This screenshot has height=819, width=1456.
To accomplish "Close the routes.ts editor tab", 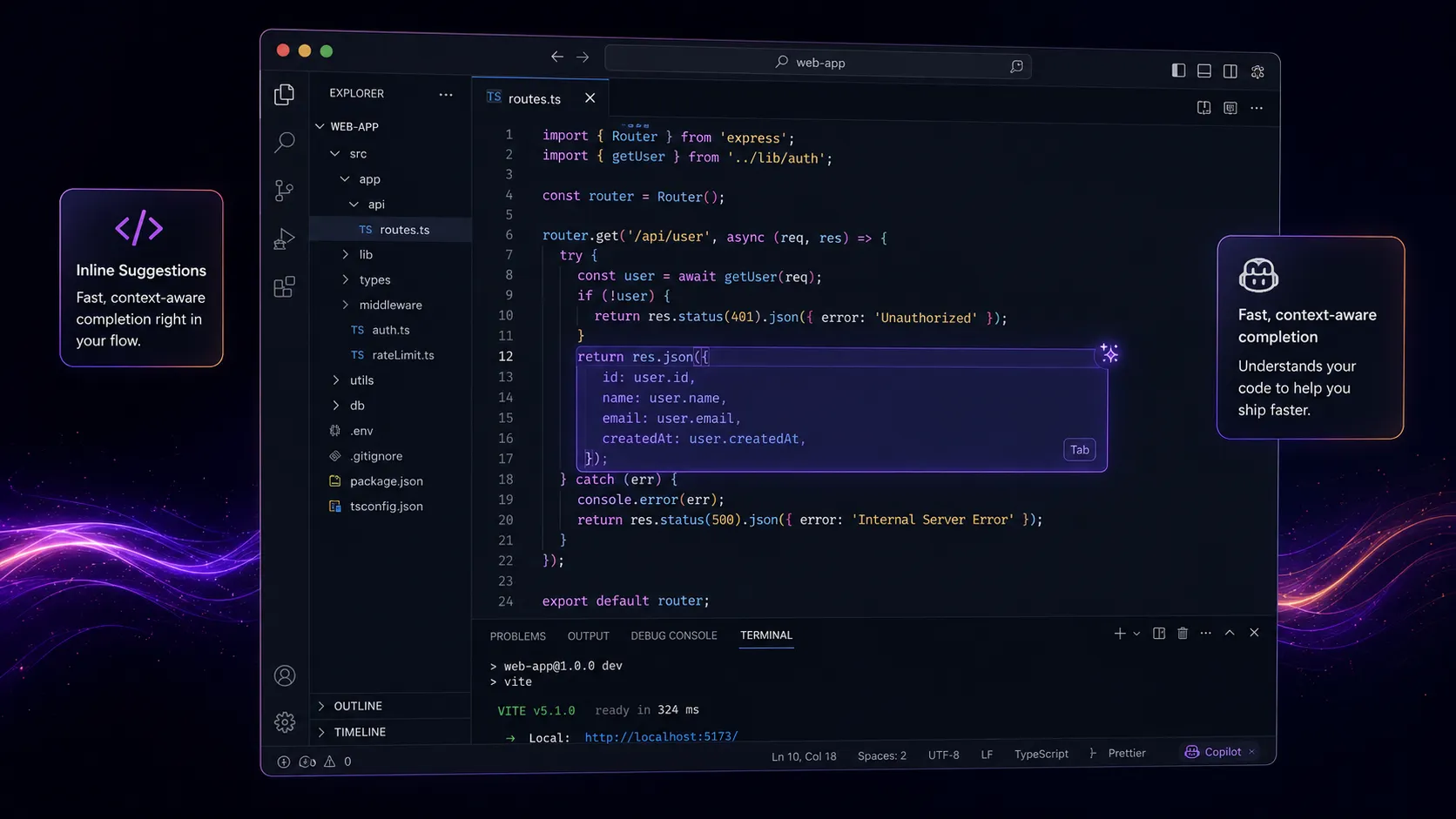I will coord(590,97).
